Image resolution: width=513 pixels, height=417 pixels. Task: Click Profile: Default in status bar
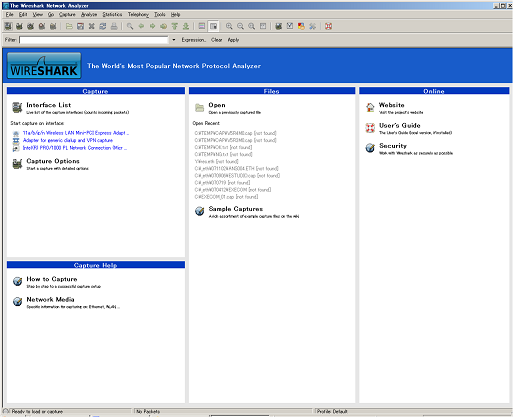[x=332, y=412]
